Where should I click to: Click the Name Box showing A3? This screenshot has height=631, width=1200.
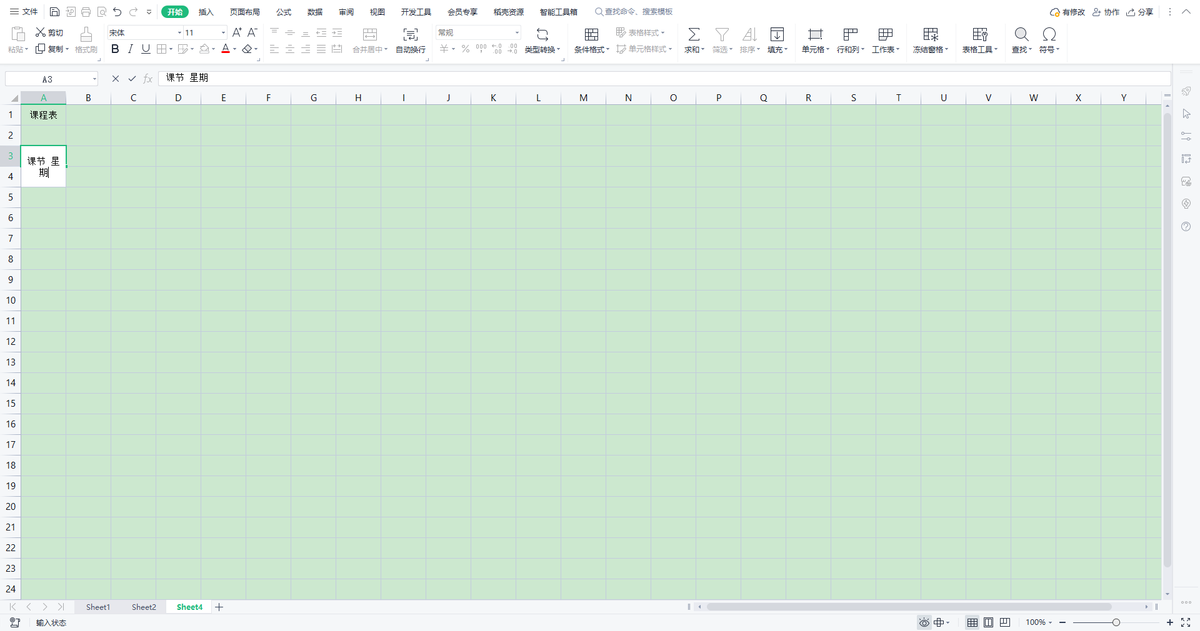[x=48, y=78]
